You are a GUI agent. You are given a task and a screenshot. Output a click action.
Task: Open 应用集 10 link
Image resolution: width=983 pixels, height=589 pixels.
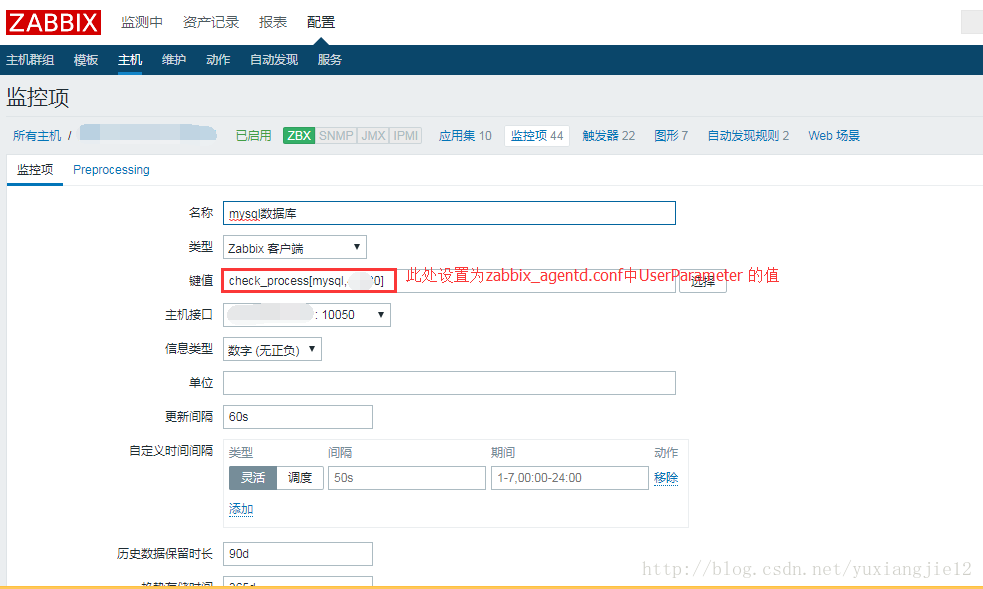pyautogui.click(x=465, y=135)
